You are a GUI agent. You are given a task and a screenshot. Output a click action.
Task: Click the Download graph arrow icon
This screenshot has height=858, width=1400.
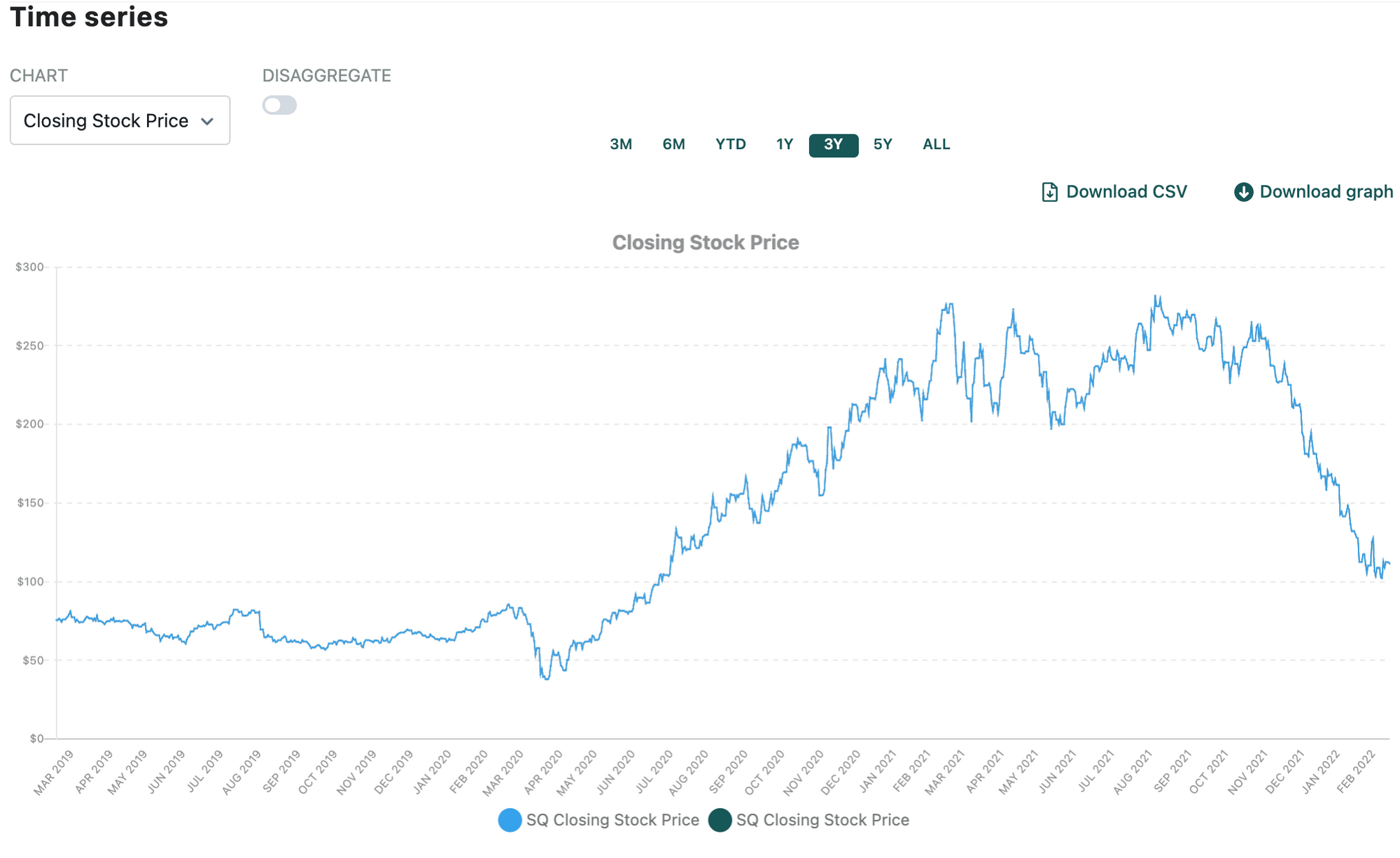pos(1243,192)
